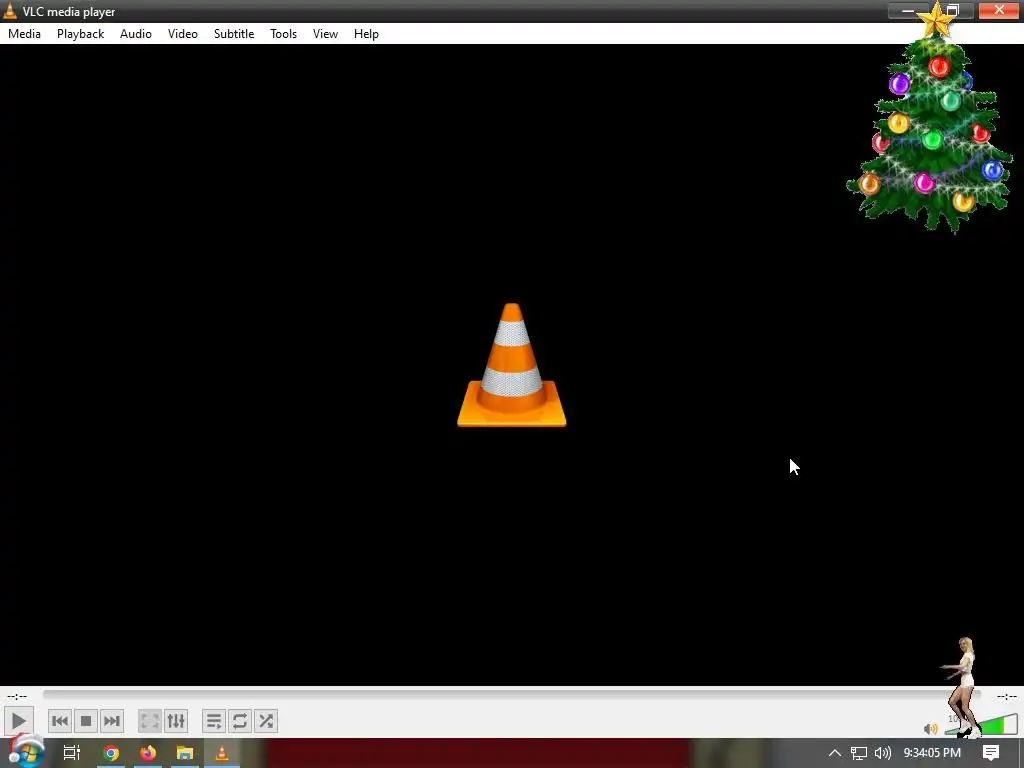The image size is (1024, 768).
Task: Open the Subtitle menu
Action: tap(234, 34)
